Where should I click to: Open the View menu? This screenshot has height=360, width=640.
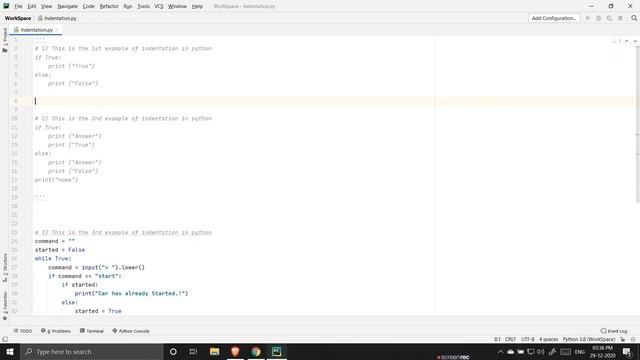point(47,6)
